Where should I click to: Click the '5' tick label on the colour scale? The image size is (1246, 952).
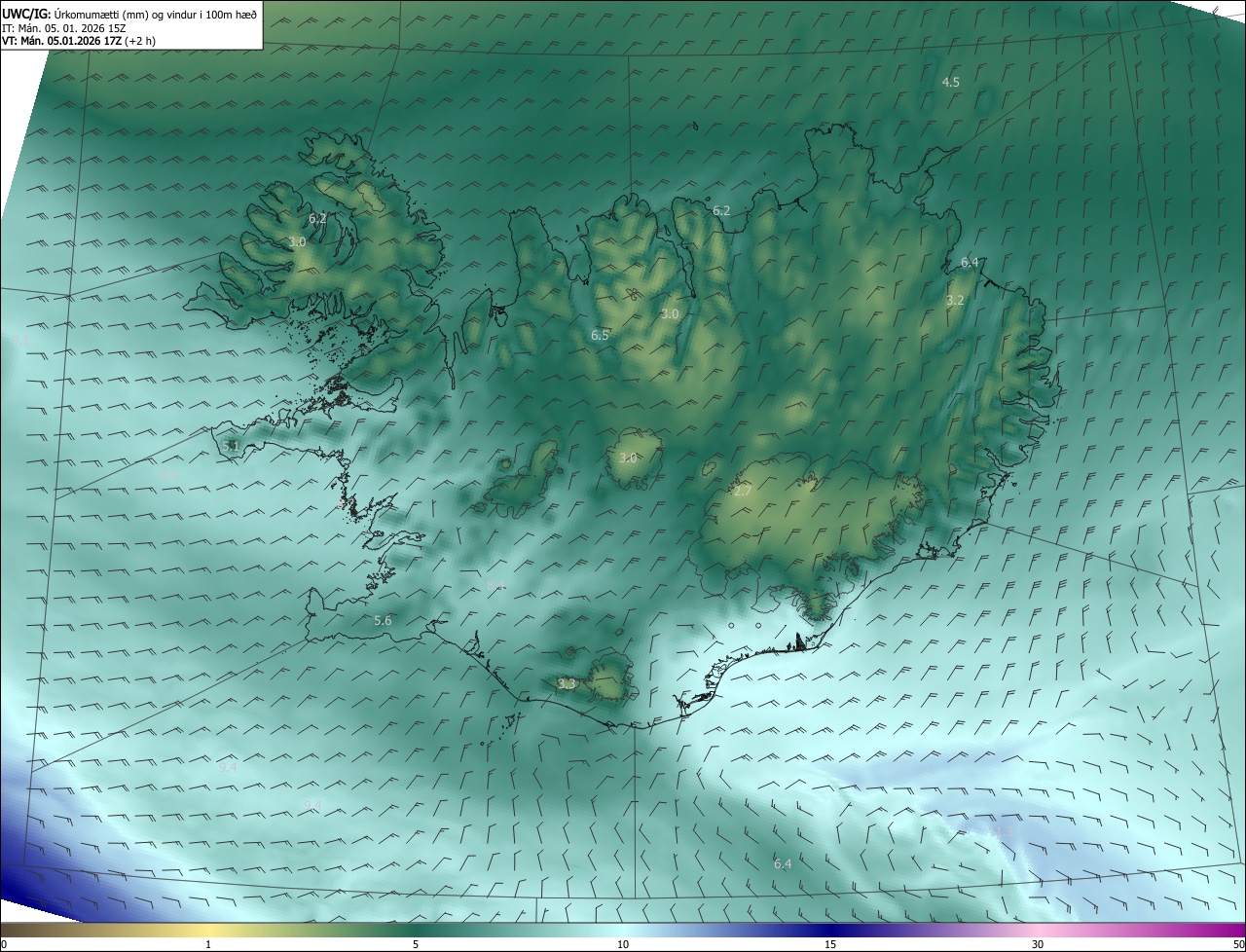416,944
